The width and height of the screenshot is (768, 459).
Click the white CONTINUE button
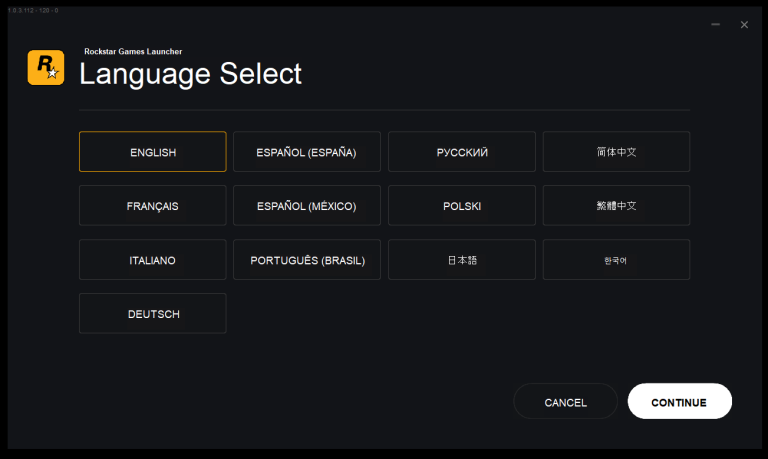tap(679, 402)
